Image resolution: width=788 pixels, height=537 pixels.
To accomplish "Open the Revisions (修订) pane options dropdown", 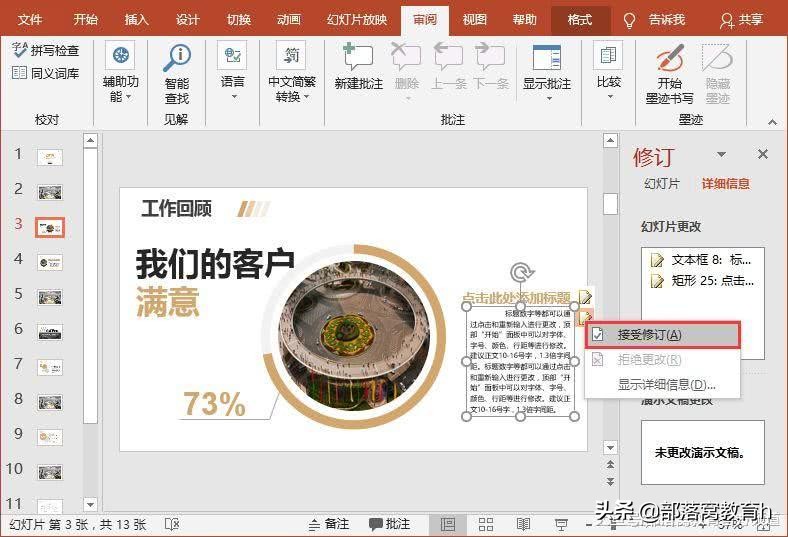I will (722, 155).
